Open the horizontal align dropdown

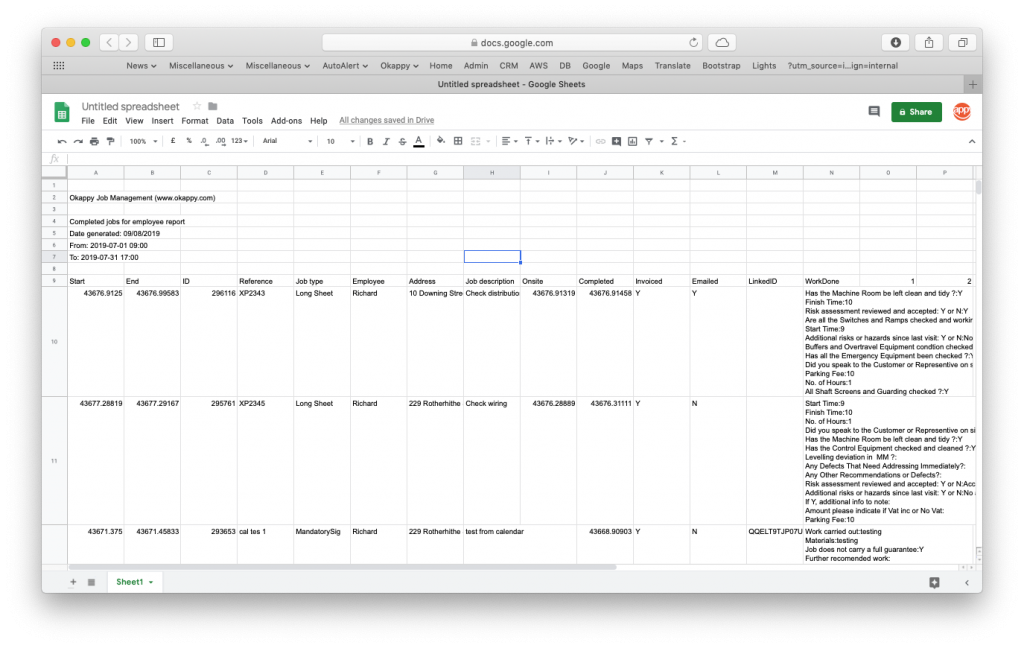coord(509,141)
